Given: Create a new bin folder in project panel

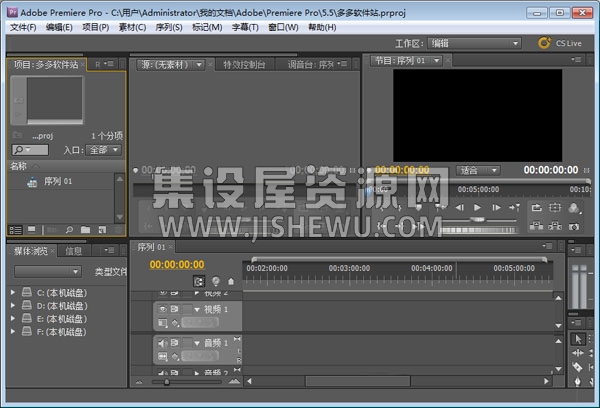Looking at the screenshot, I should pos(86,230).
